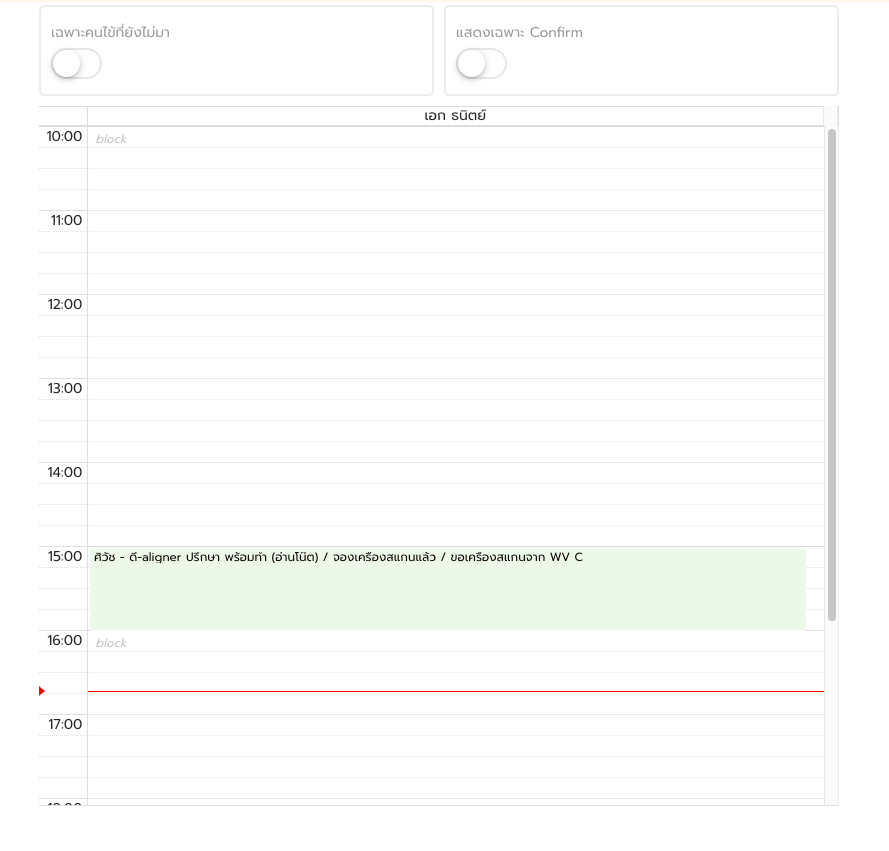
Task: Click the red current time line
Action: 455,691
